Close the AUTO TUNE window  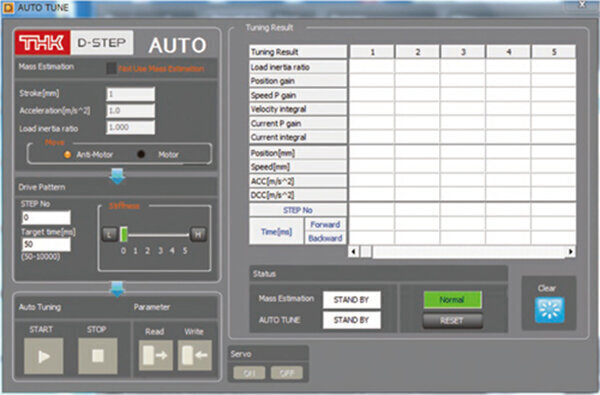582,4
